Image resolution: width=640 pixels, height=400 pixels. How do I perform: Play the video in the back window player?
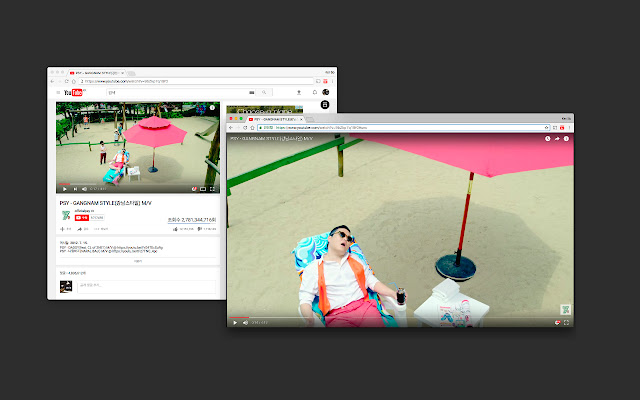[64, 189]
